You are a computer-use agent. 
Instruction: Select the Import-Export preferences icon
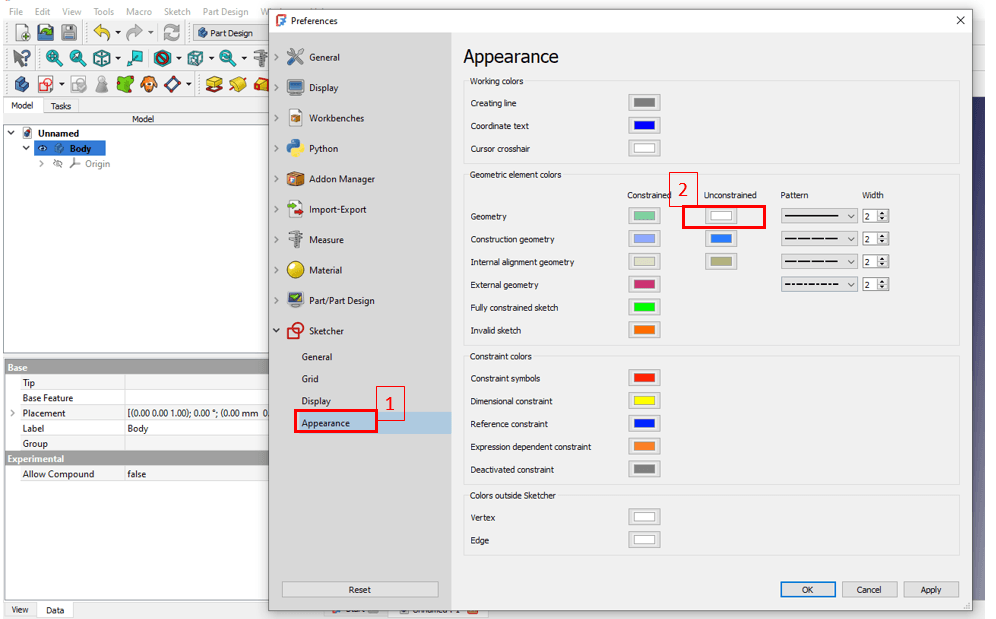tap(297, 209)
